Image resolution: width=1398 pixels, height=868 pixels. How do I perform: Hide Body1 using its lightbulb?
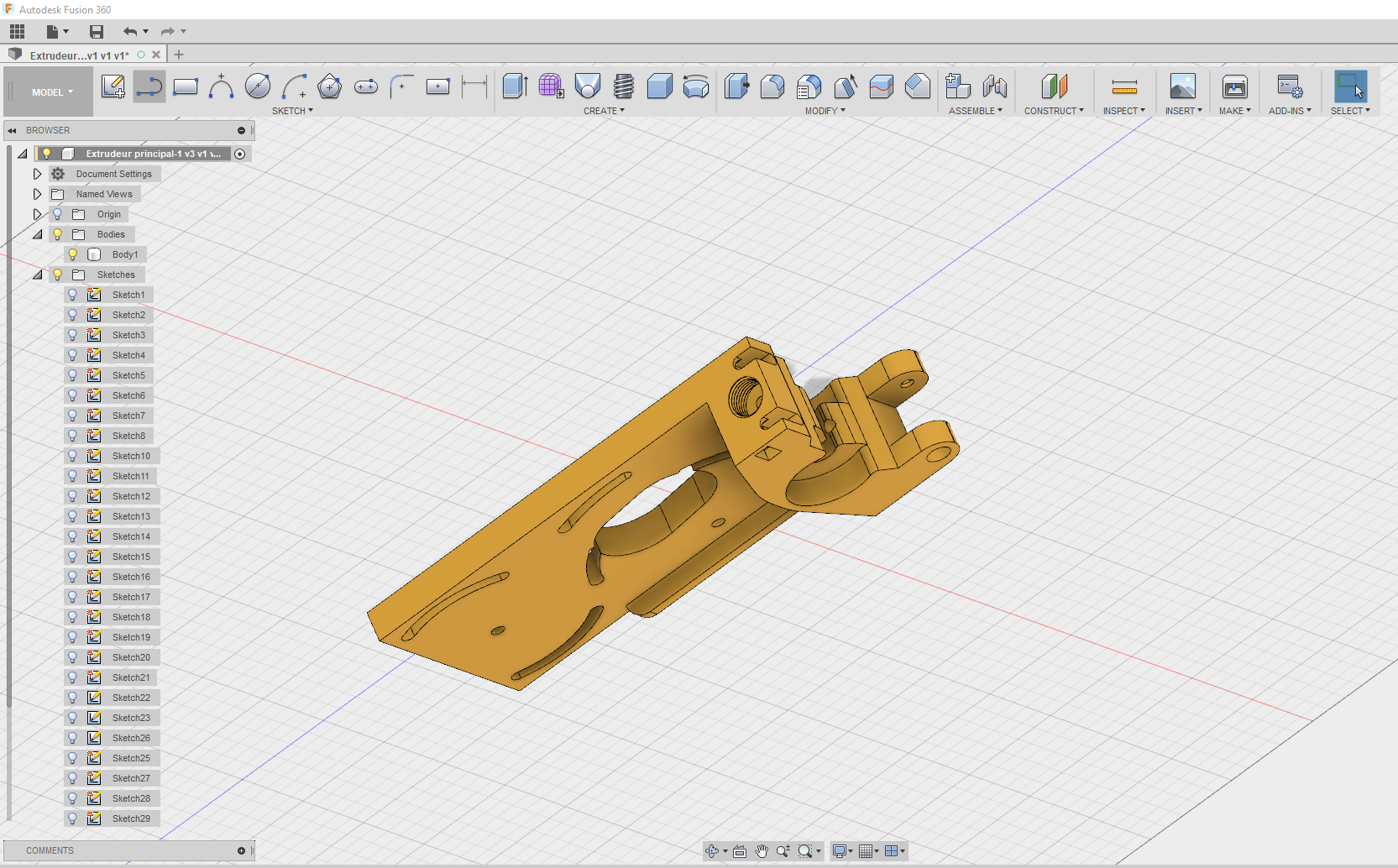pos(73,254)
